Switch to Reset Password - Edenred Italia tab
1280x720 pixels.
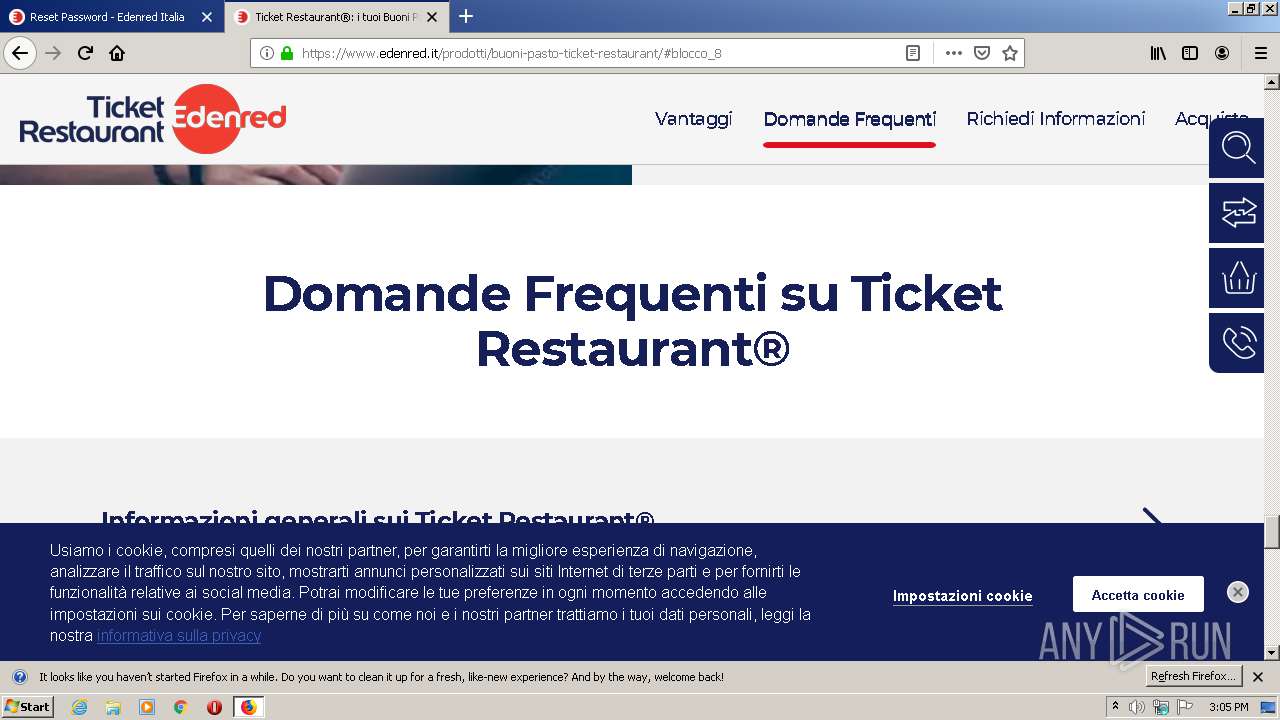107,17
